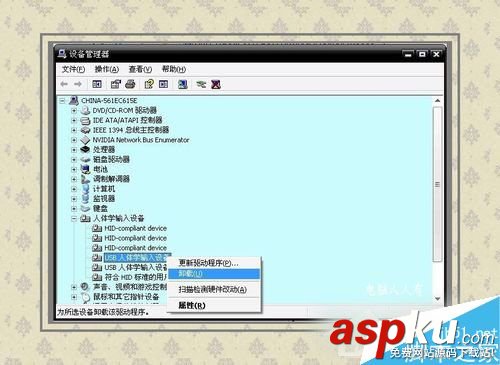
Task: Click the icon beside IDE ATA/ATAPI 控制器
Action: click(86, 120)
